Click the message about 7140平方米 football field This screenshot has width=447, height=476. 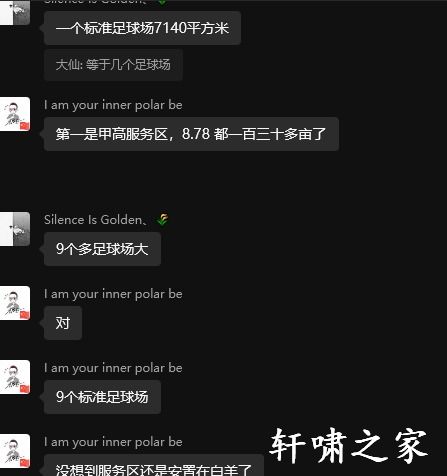pos(142,28)
